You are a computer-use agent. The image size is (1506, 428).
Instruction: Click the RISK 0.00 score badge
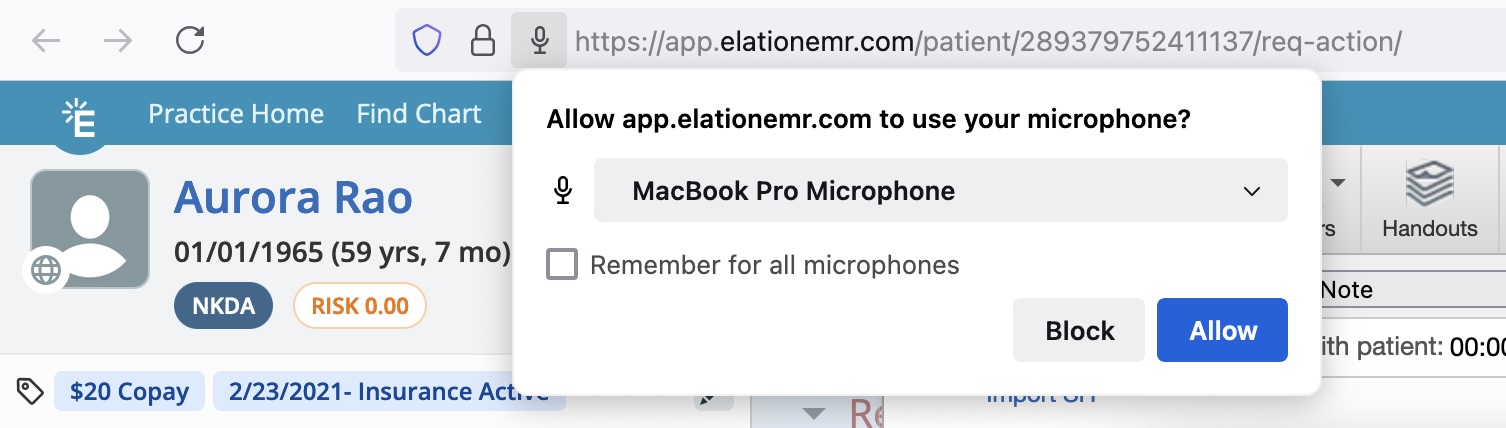point(360,306)
